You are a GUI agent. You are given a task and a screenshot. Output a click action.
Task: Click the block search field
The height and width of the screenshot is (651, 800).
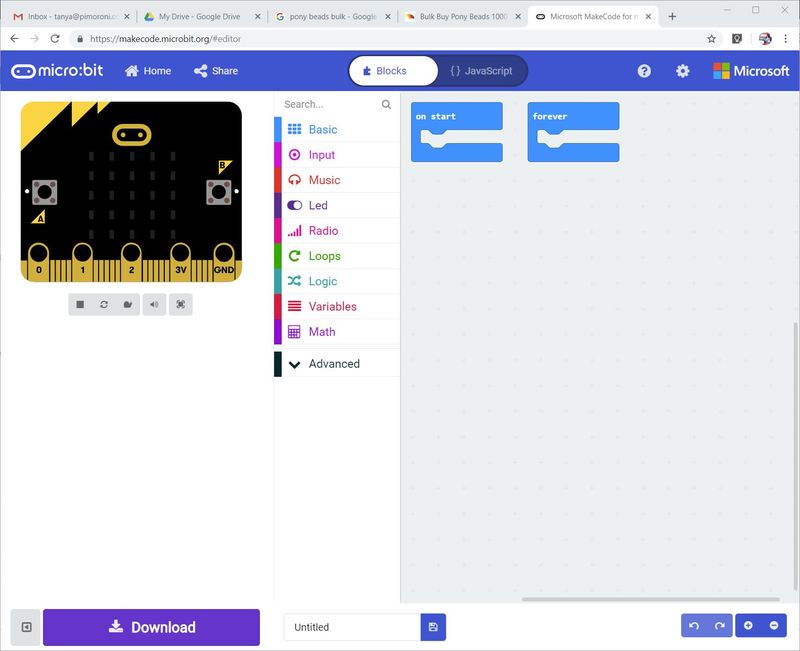point(329,105)
